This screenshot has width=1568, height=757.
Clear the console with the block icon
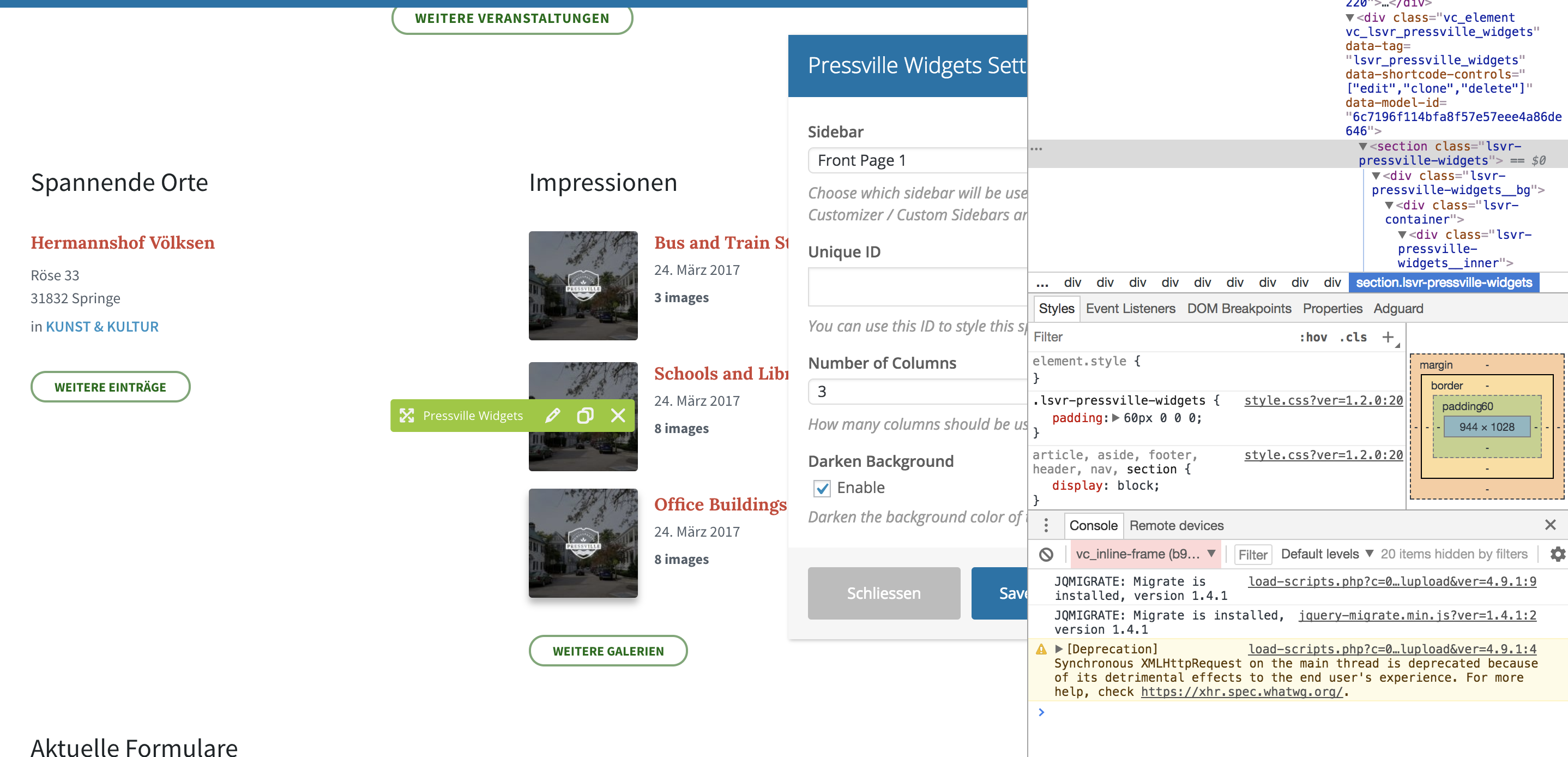point(1046,554)
